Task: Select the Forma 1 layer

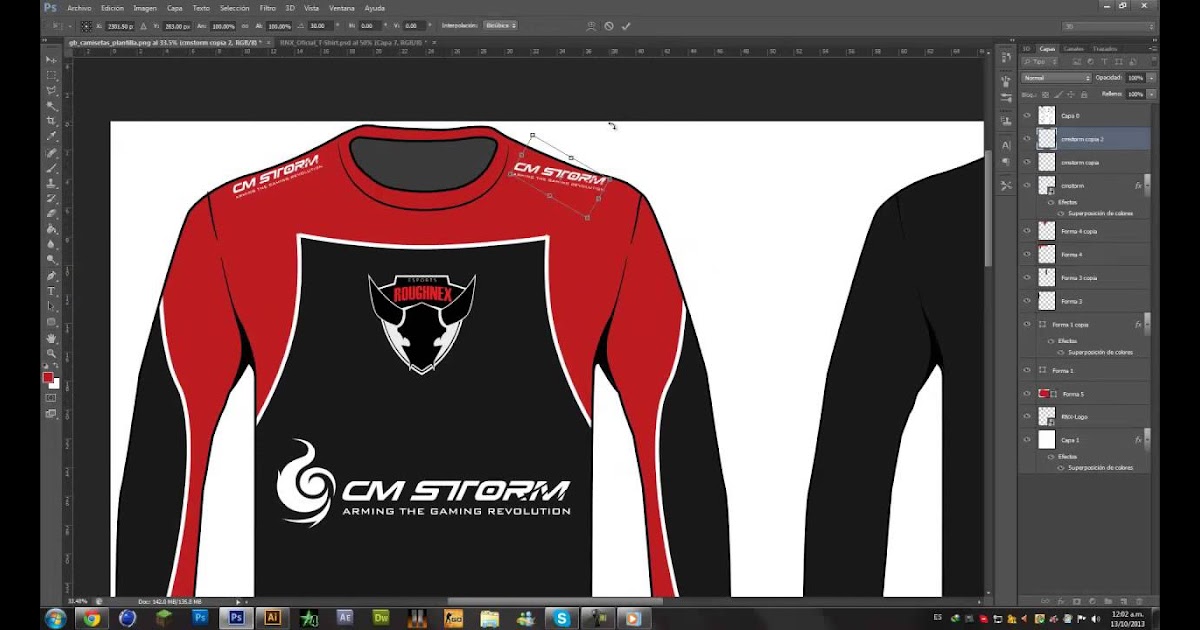Action: (x=1085, y=370)
